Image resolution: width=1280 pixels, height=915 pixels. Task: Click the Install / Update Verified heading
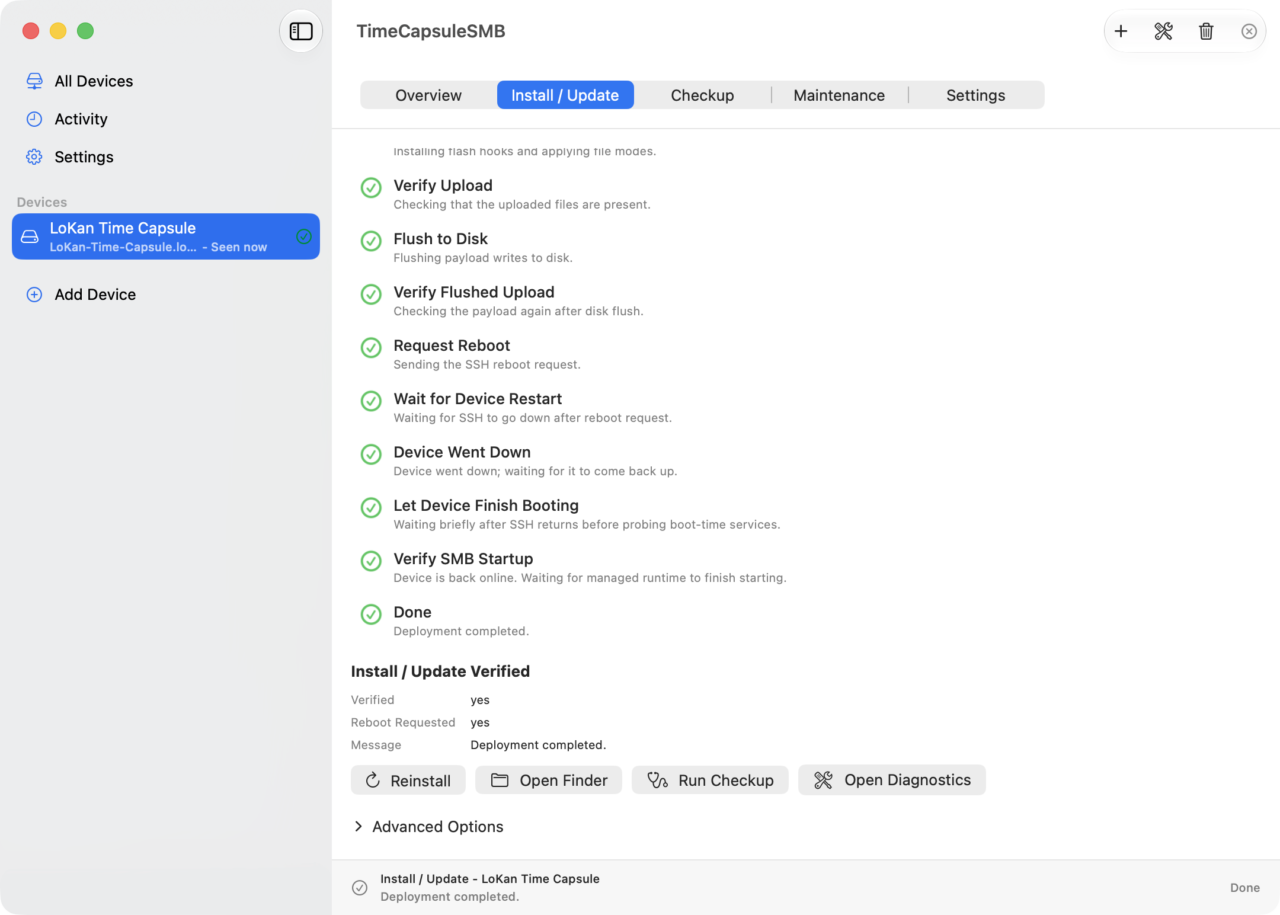click(x=440, y=671)
